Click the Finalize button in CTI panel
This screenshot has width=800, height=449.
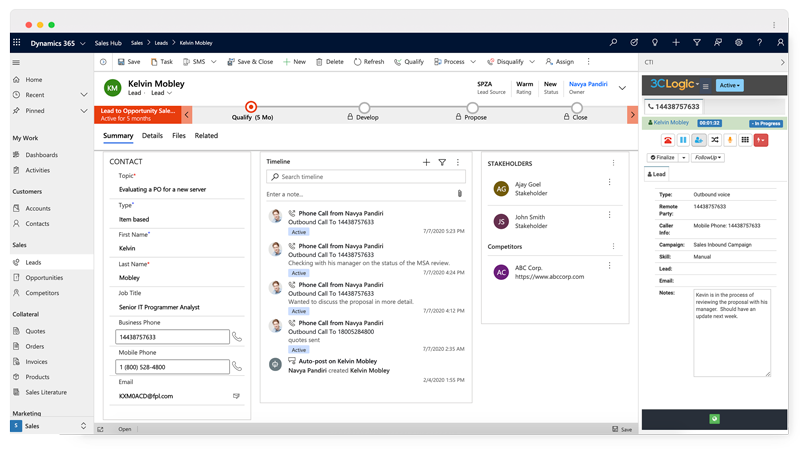(x=662, y=158)
